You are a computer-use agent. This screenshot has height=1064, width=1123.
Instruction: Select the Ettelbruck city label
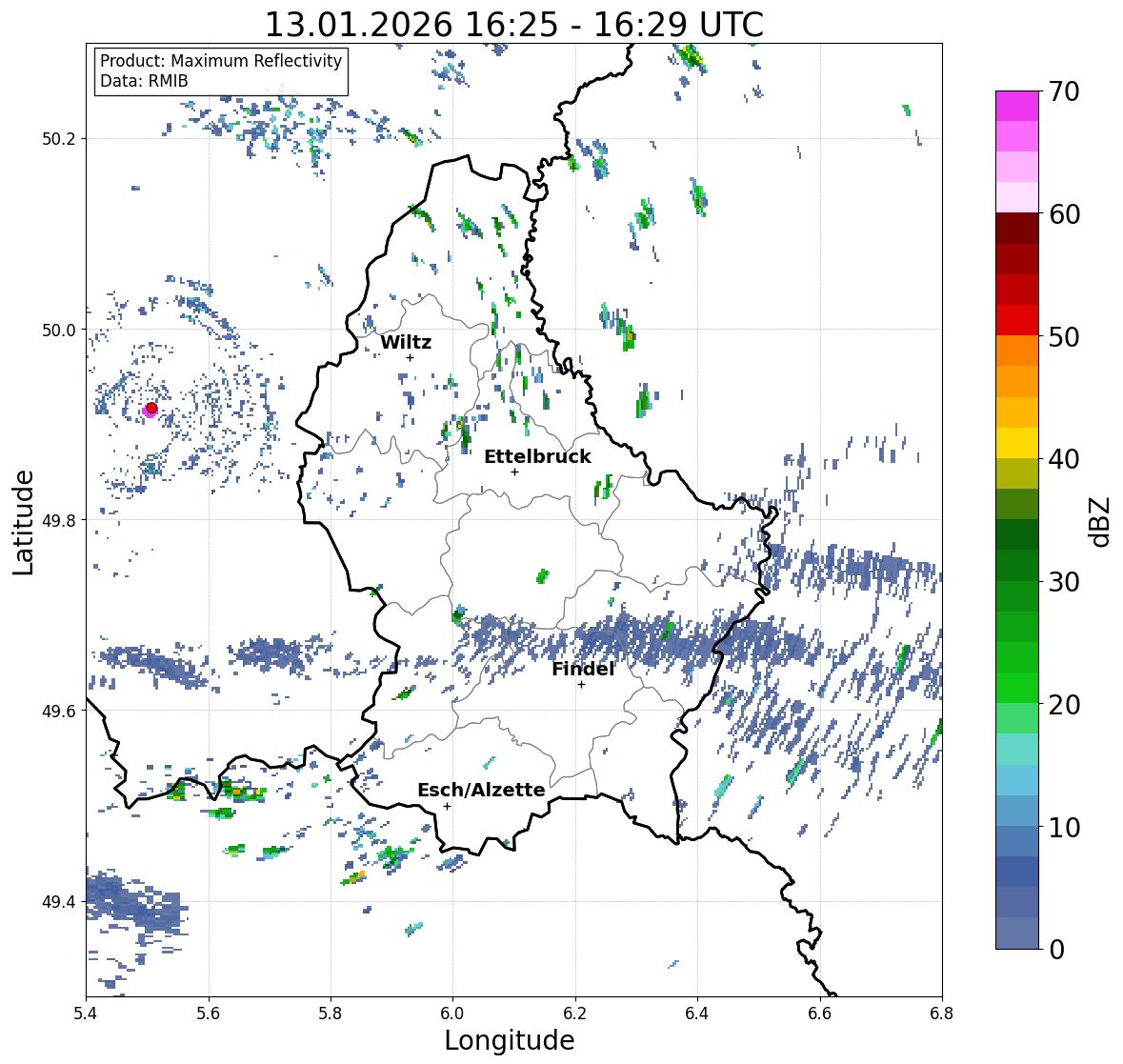click(x=537, y=457)
